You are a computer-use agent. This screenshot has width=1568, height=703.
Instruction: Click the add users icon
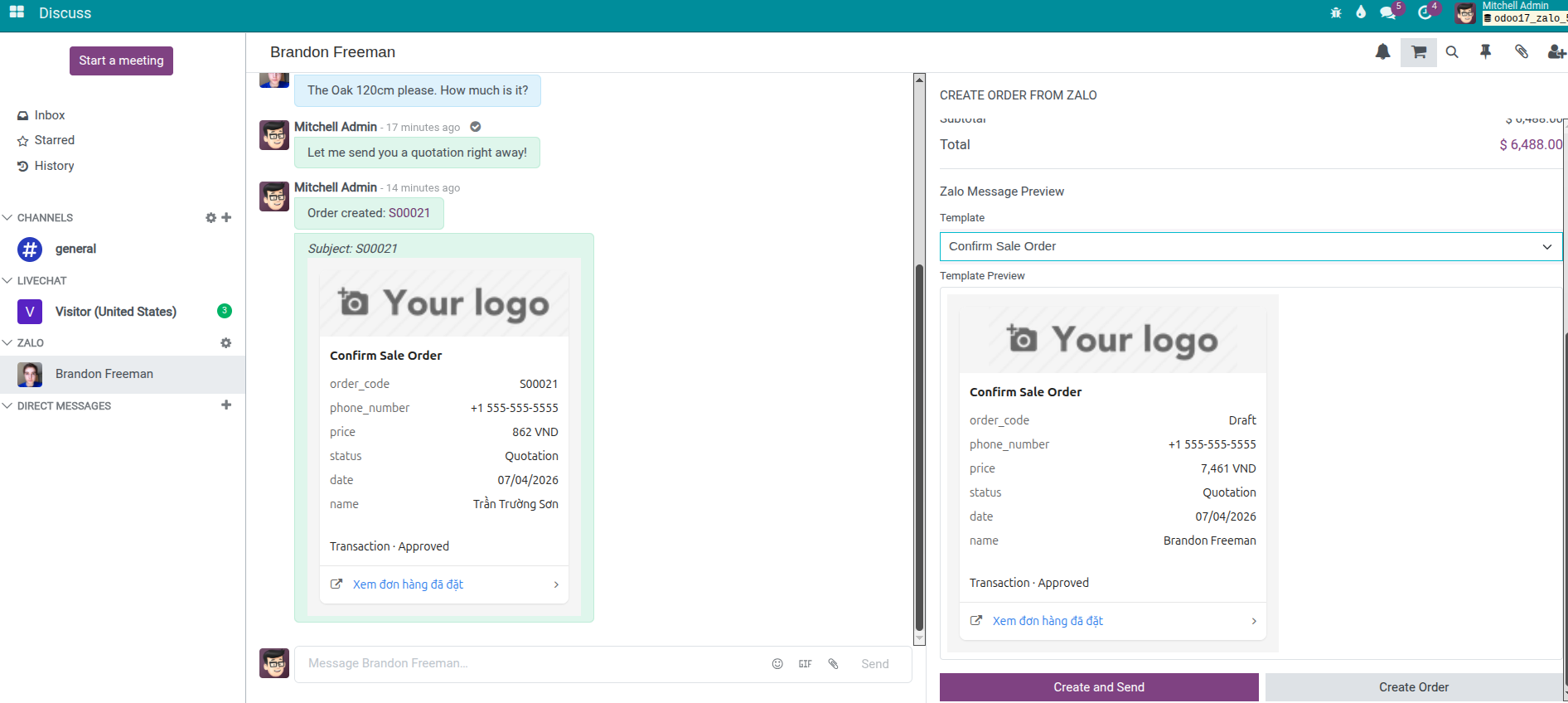point(1556,52)
